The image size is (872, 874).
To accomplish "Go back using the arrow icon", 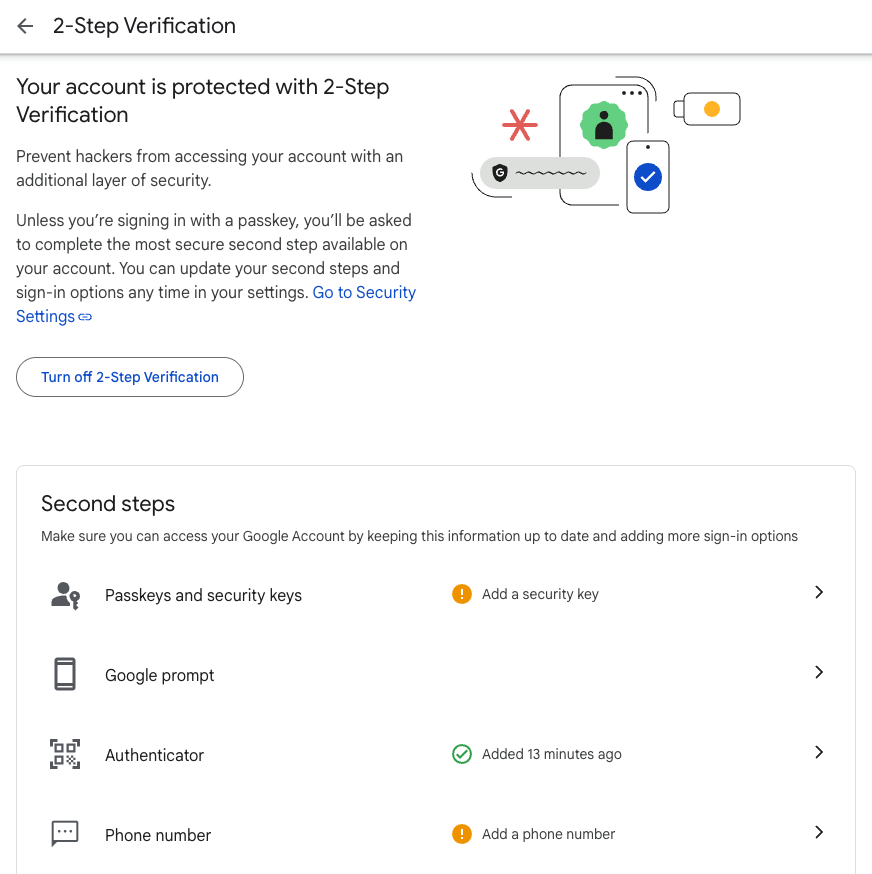I will coord(25,26).
